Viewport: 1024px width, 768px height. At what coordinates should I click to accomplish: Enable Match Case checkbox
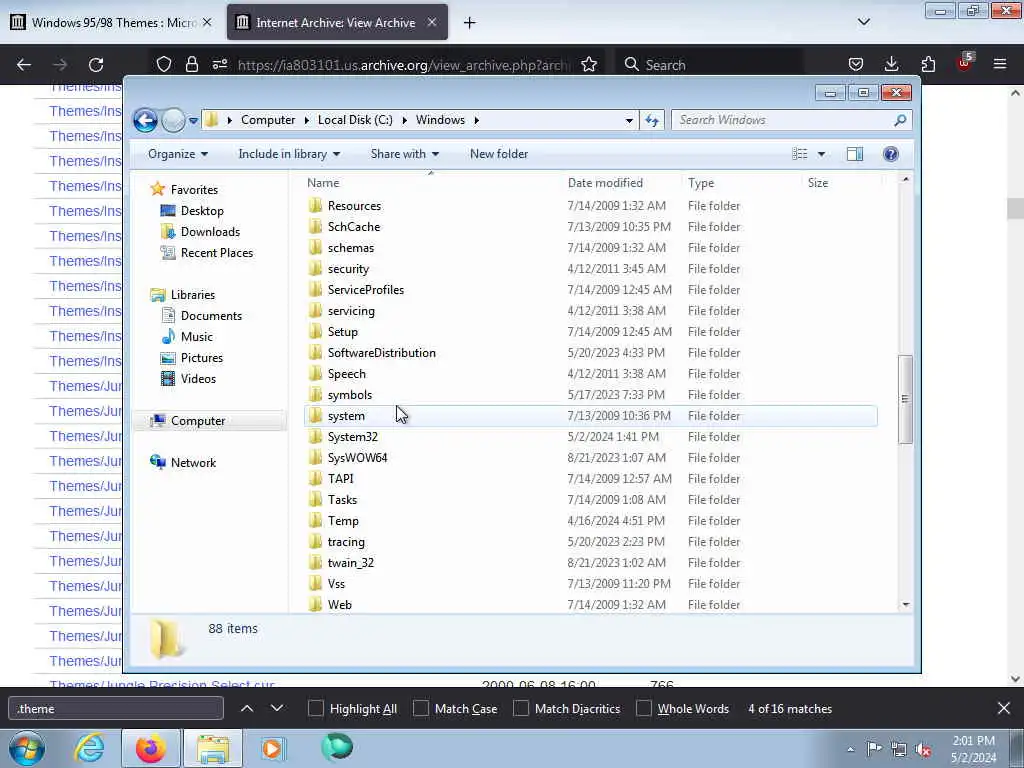click(x=421, y=709)
